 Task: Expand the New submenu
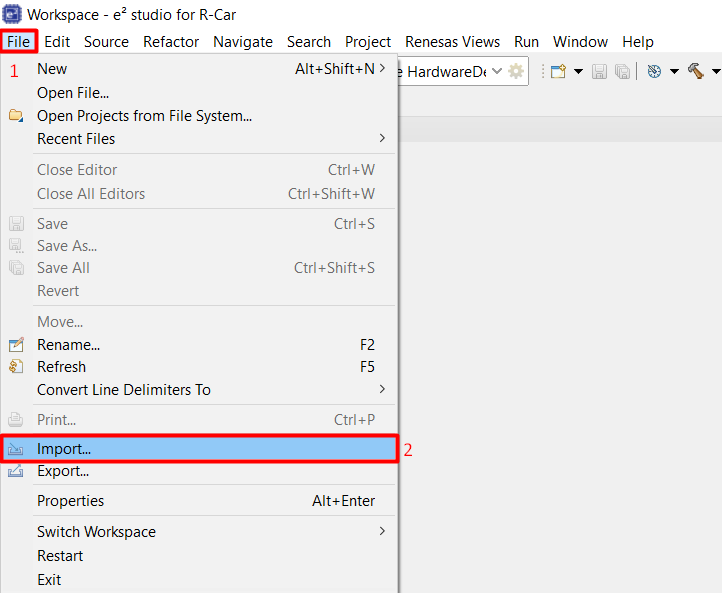point(200,69)
